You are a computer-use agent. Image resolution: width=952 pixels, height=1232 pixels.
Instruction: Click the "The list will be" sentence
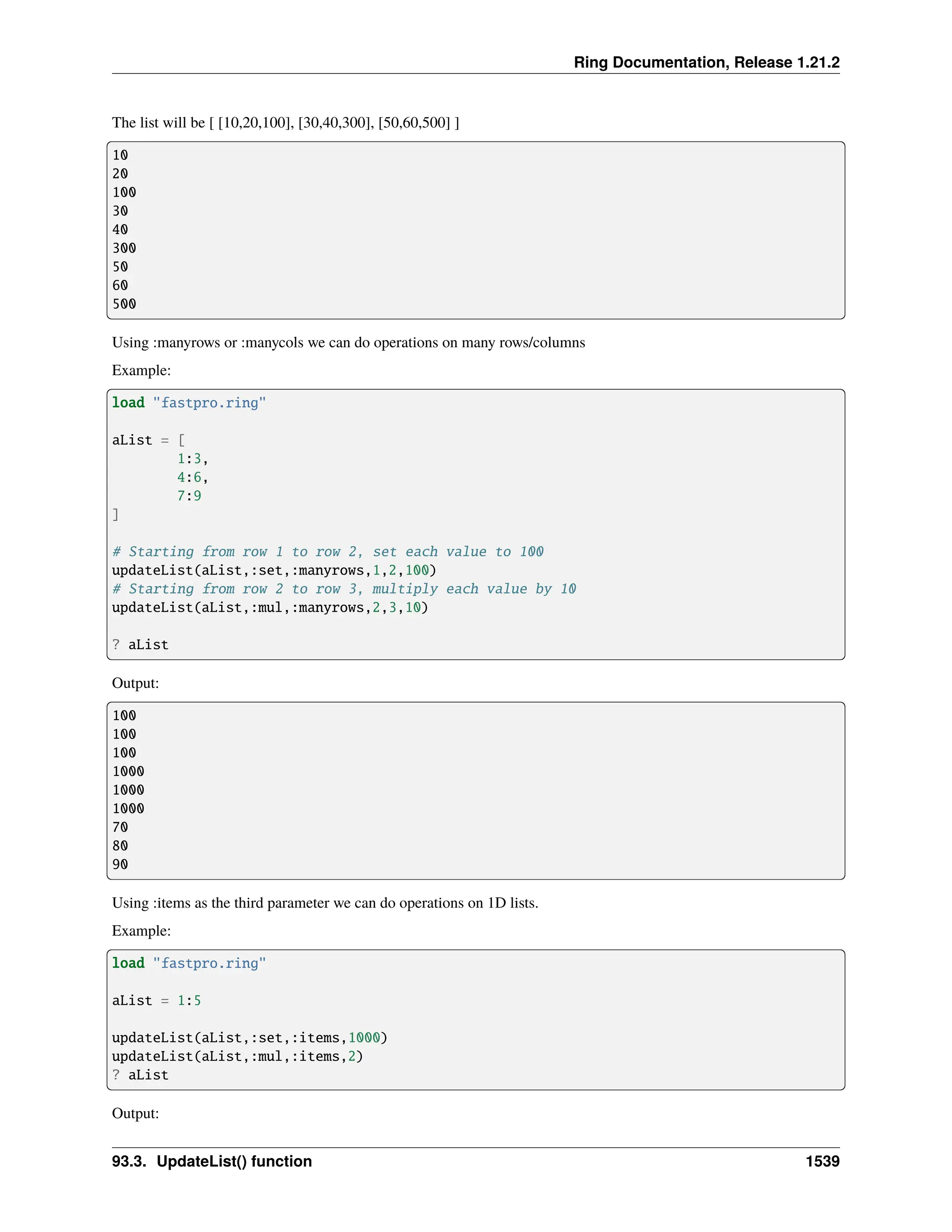pos(285,122)
